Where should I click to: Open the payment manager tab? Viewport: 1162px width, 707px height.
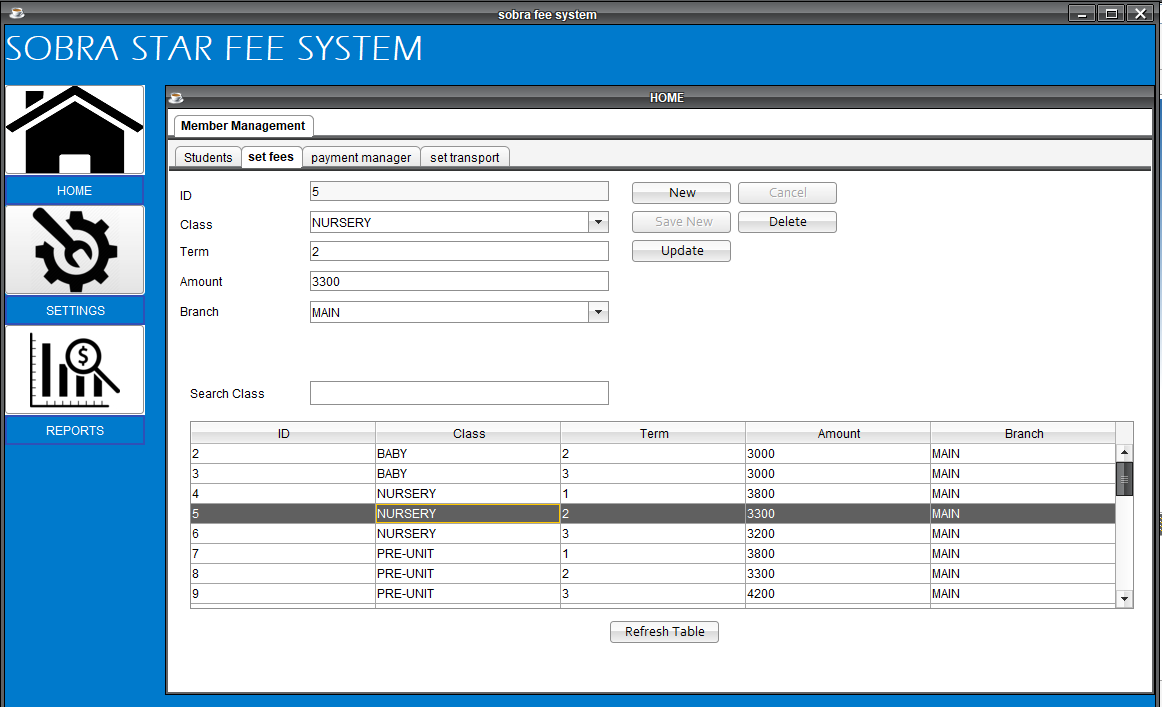click(361, 157)
